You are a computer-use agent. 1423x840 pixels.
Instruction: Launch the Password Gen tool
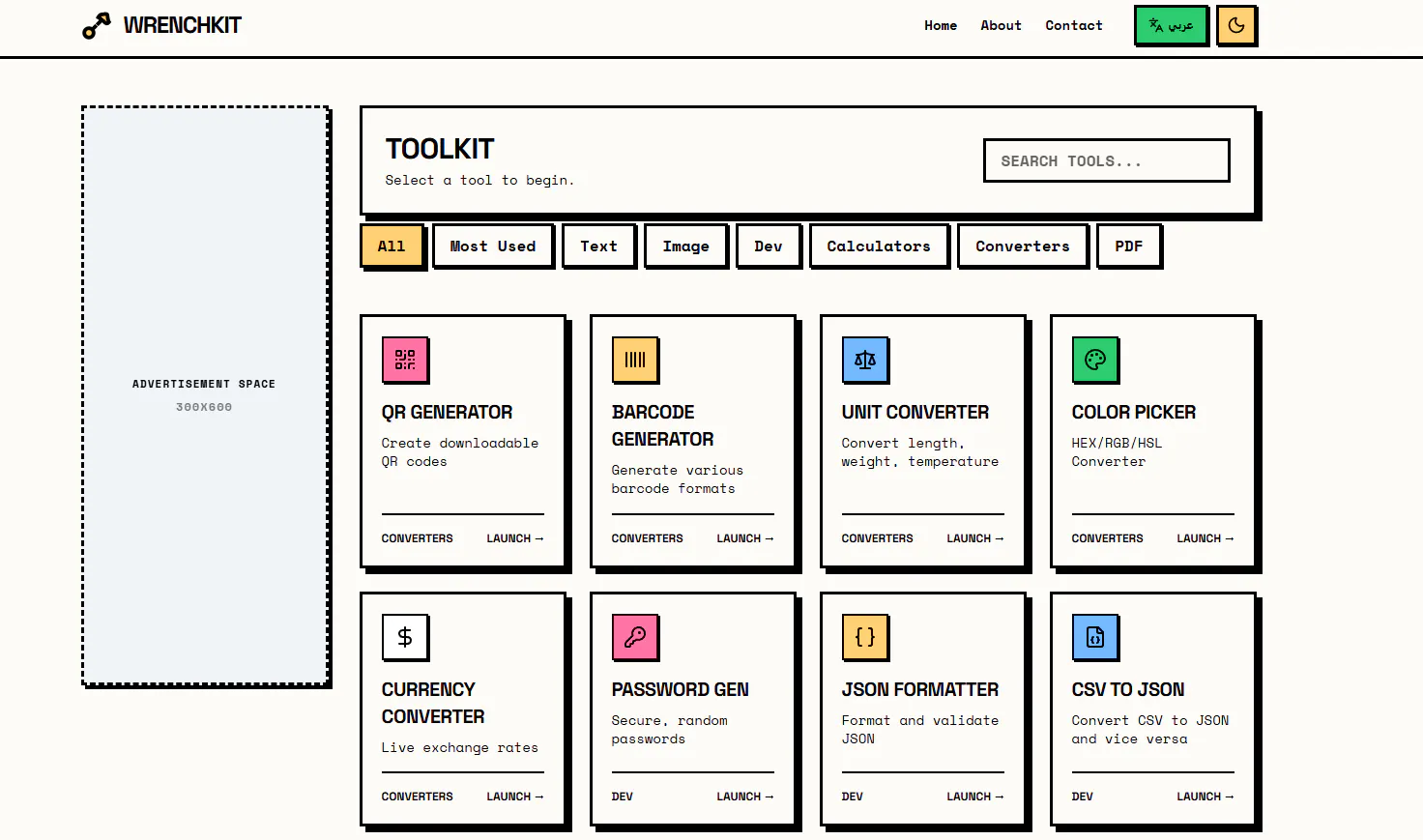click(745, 797)
